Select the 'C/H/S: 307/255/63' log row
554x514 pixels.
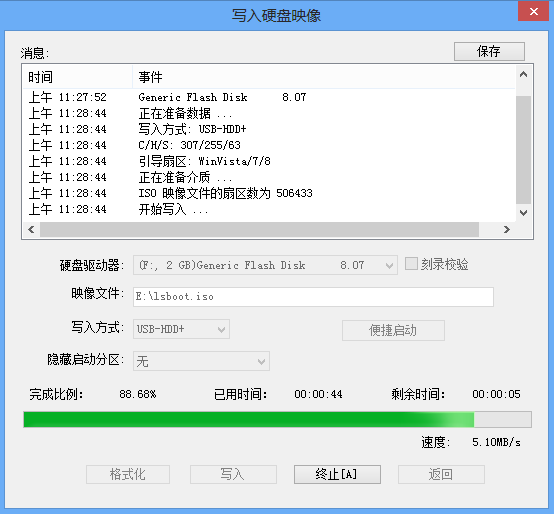(x=269, y=145)
